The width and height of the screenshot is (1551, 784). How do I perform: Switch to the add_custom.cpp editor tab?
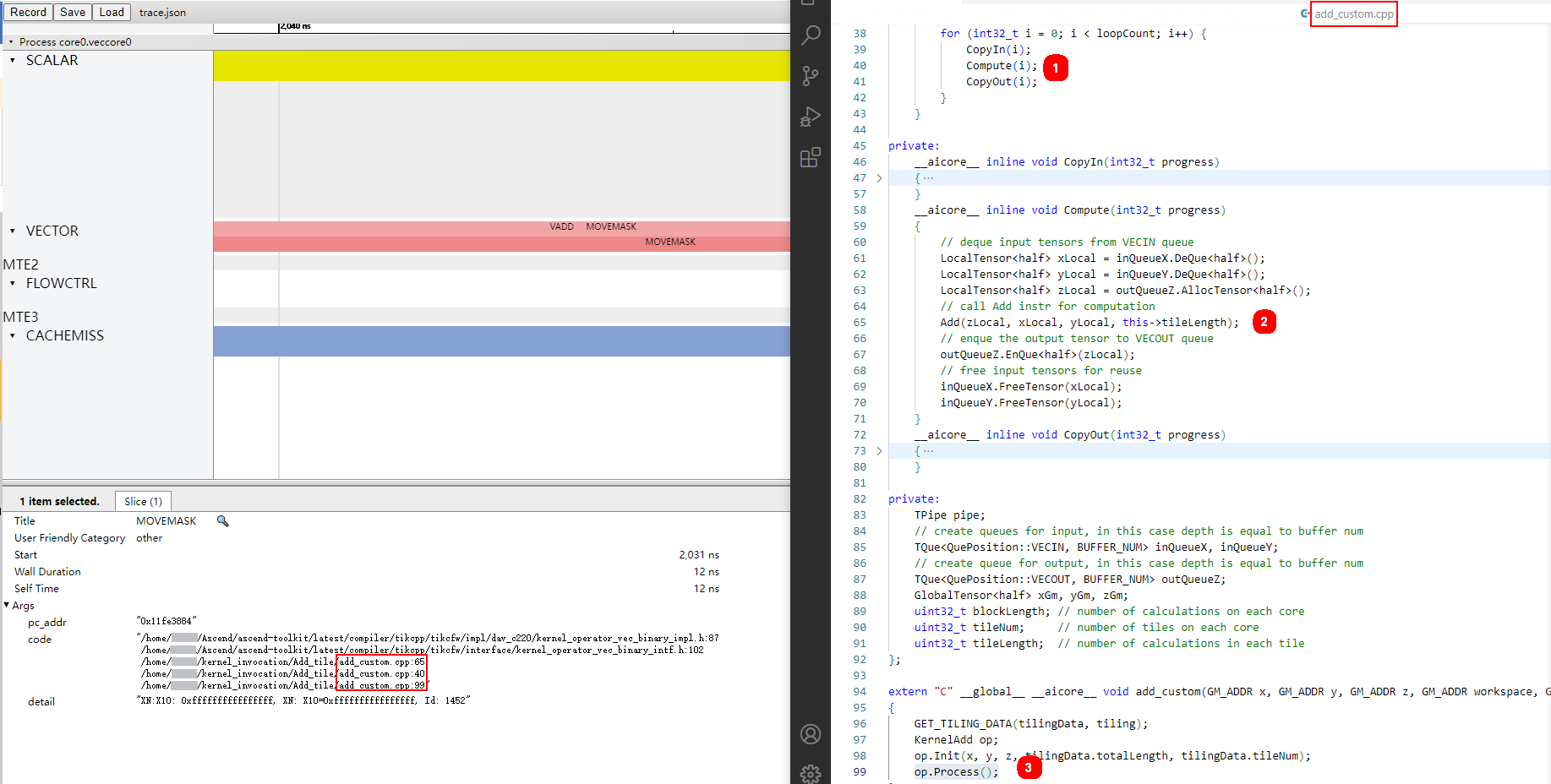[x=1354, y=14]
